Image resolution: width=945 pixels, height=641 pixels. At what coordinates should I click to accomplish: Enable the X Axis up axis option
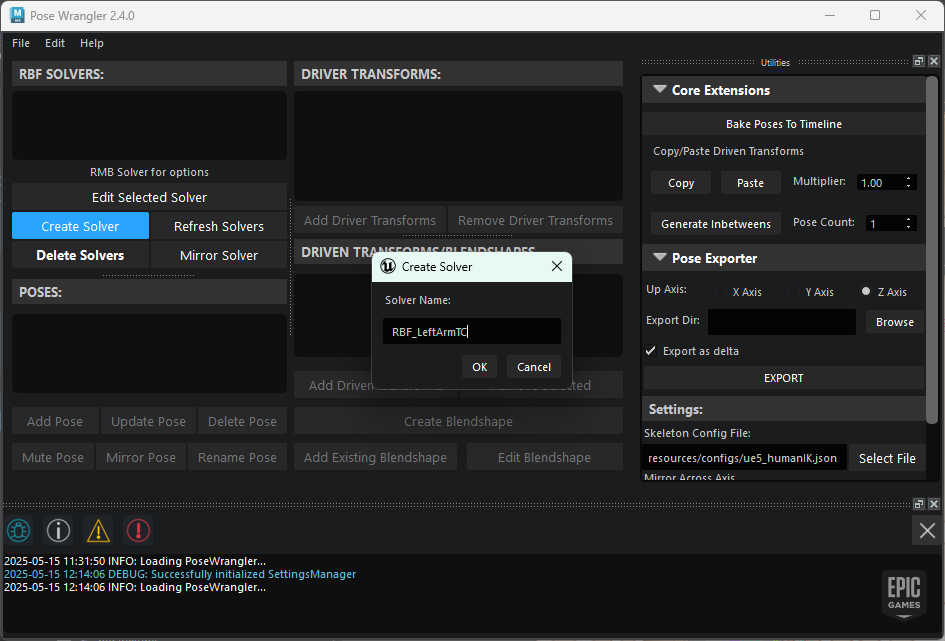[721, 292]
